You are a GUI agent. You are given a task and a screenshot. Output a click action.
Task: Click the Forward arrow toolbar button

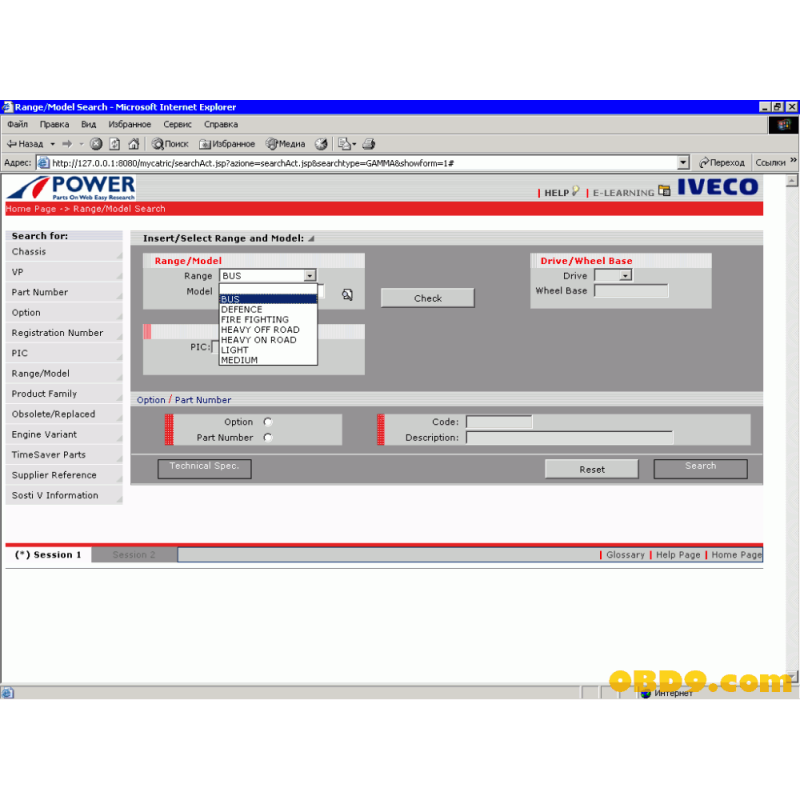click(x=67, y=144)
